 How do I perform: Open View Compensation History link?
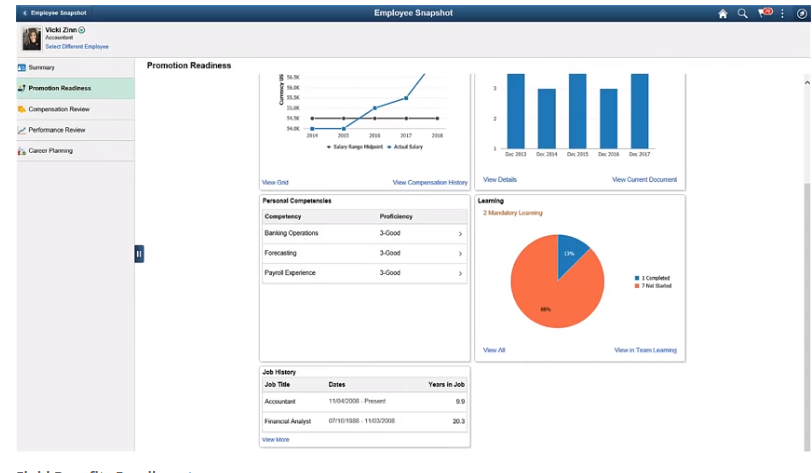point(430,183)
